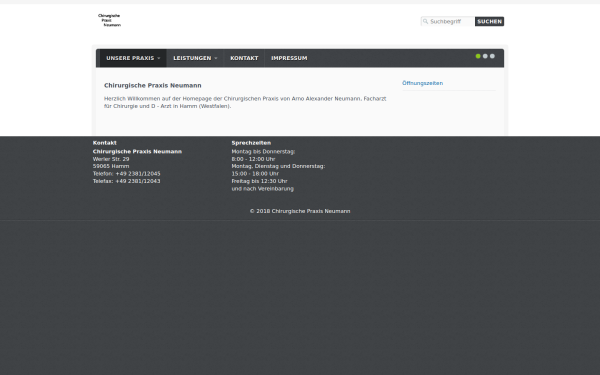Click the SUCHEN button
Viewport: 600px width, 375px height.
[489, 21]
